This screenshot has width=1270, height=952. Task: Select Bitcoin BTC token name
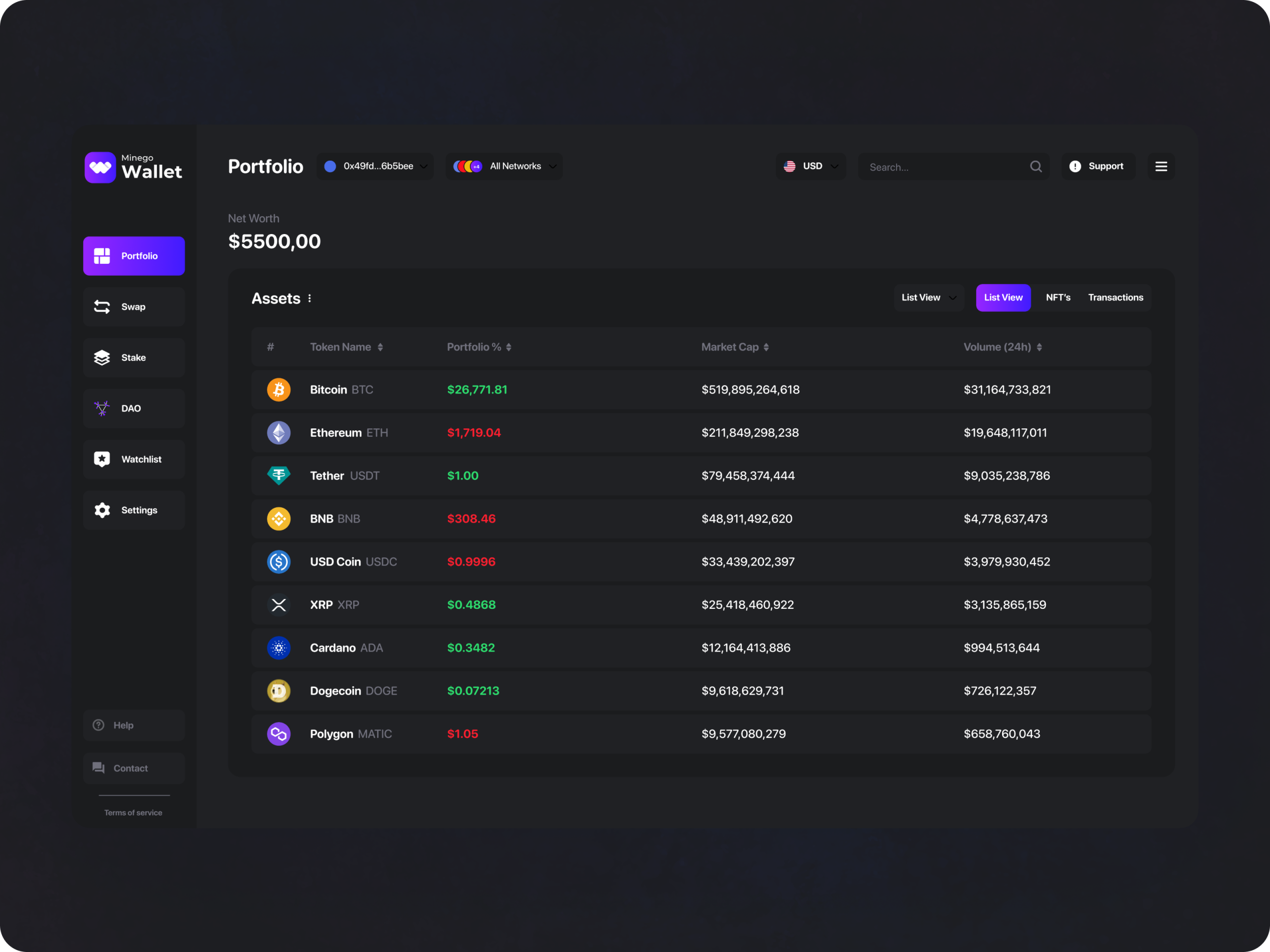(342, 390)
